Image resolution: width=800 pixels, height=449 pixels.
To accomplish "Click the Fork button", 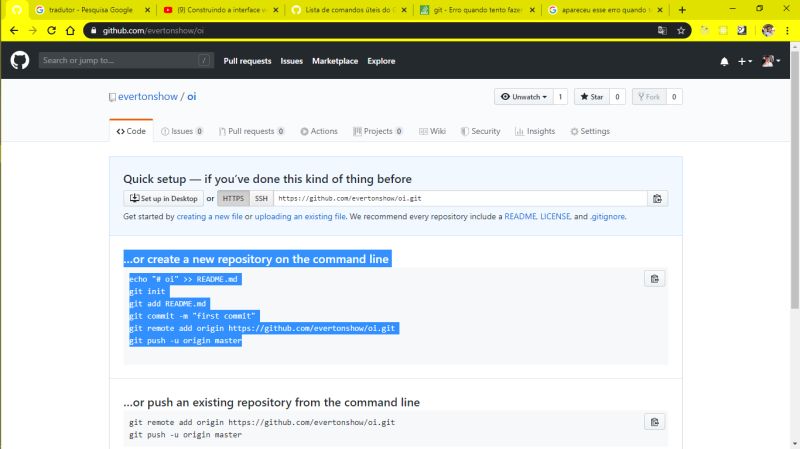I will tap(649, 96).
